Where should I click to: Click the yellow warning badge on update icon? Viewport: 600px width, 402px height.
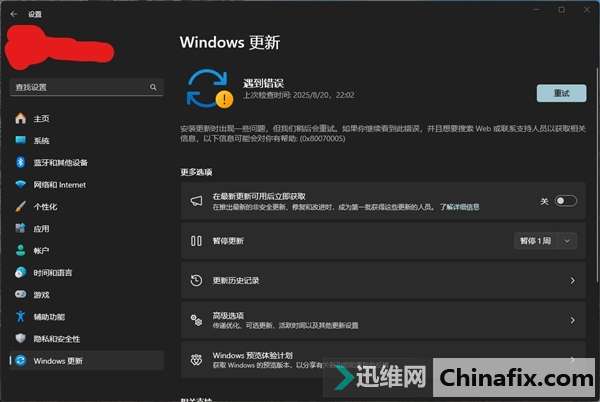(224, 99)
